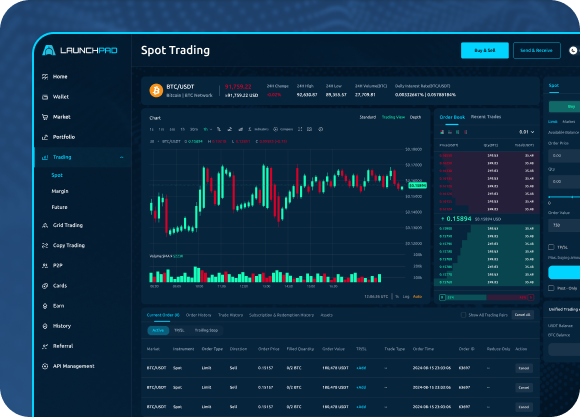Click the candlestick chart type icon

coord(219,129)
